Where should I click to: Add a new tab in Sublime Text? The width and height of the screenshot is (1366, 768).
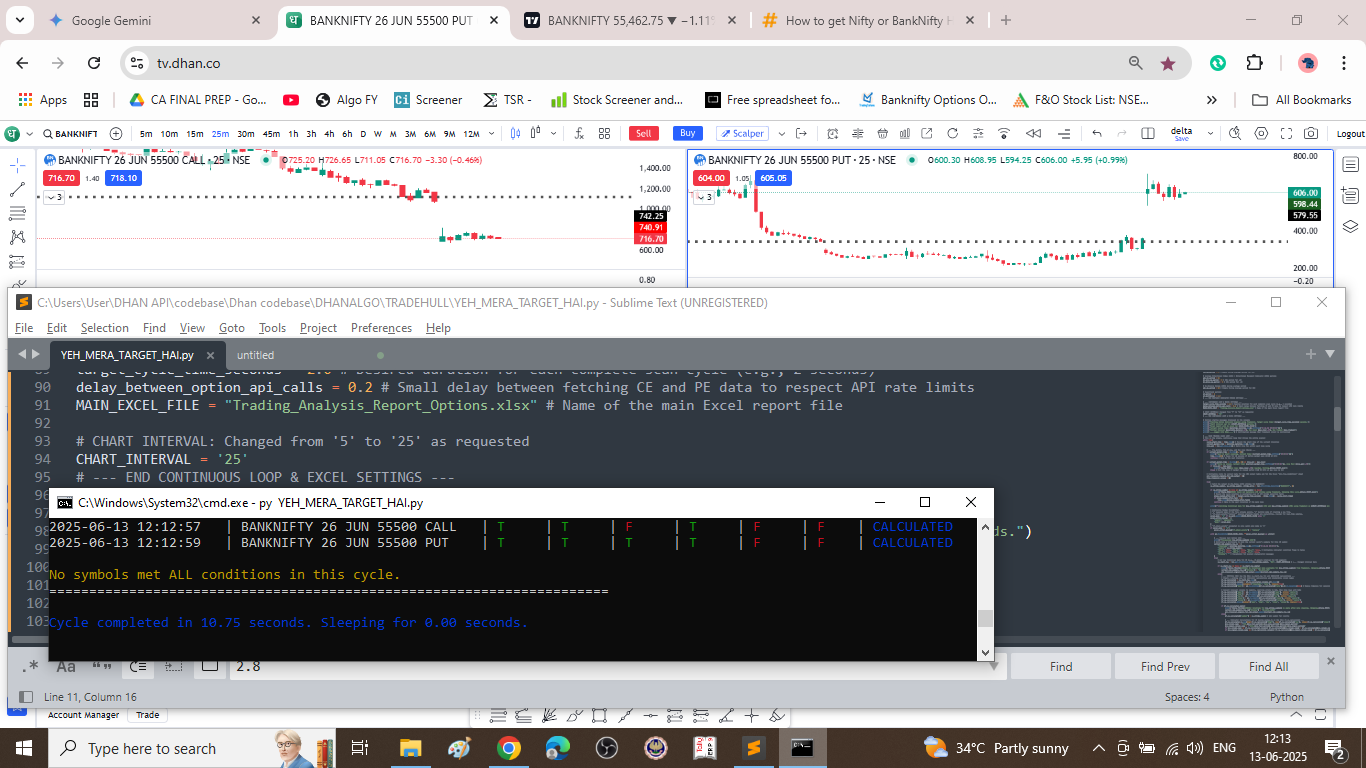(x=1311, y=354)
